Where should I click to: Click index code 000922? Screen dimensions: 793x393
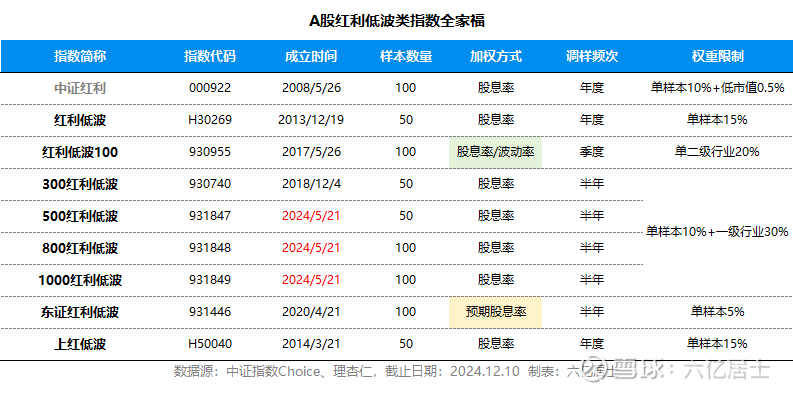point(210,88)
